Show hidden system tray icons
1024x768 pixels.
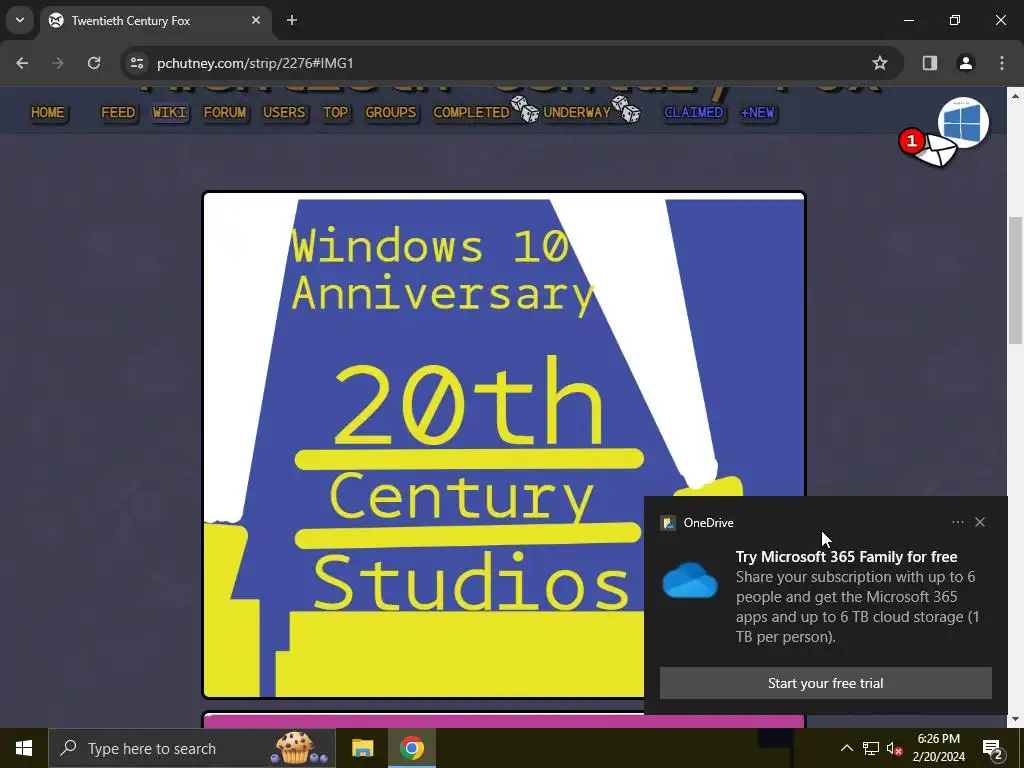click(846, 748)
